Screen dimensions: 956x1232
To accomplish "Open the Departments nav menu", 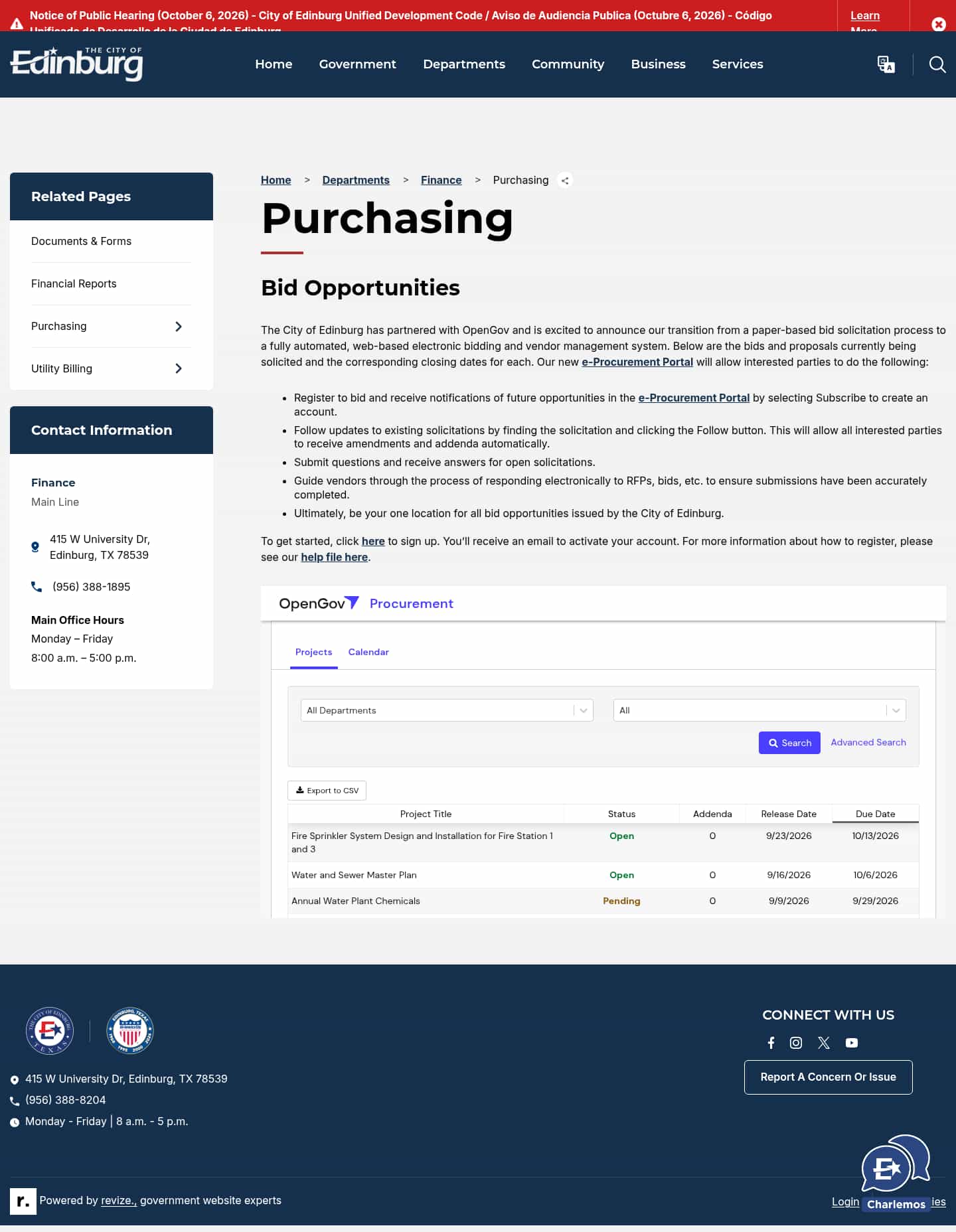I will 464,64.
